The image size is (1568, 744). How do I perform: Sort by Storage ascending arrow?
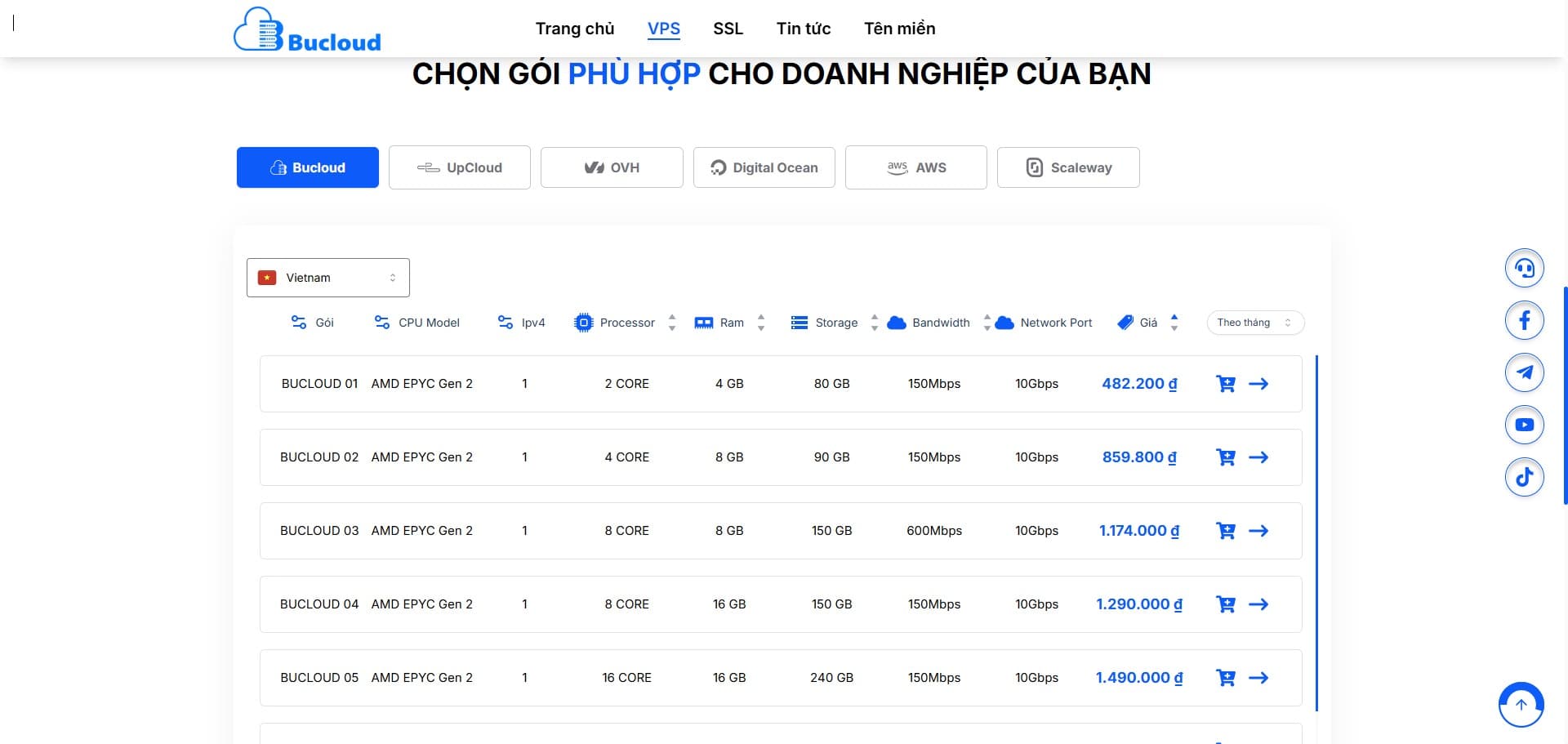[874, 318]
